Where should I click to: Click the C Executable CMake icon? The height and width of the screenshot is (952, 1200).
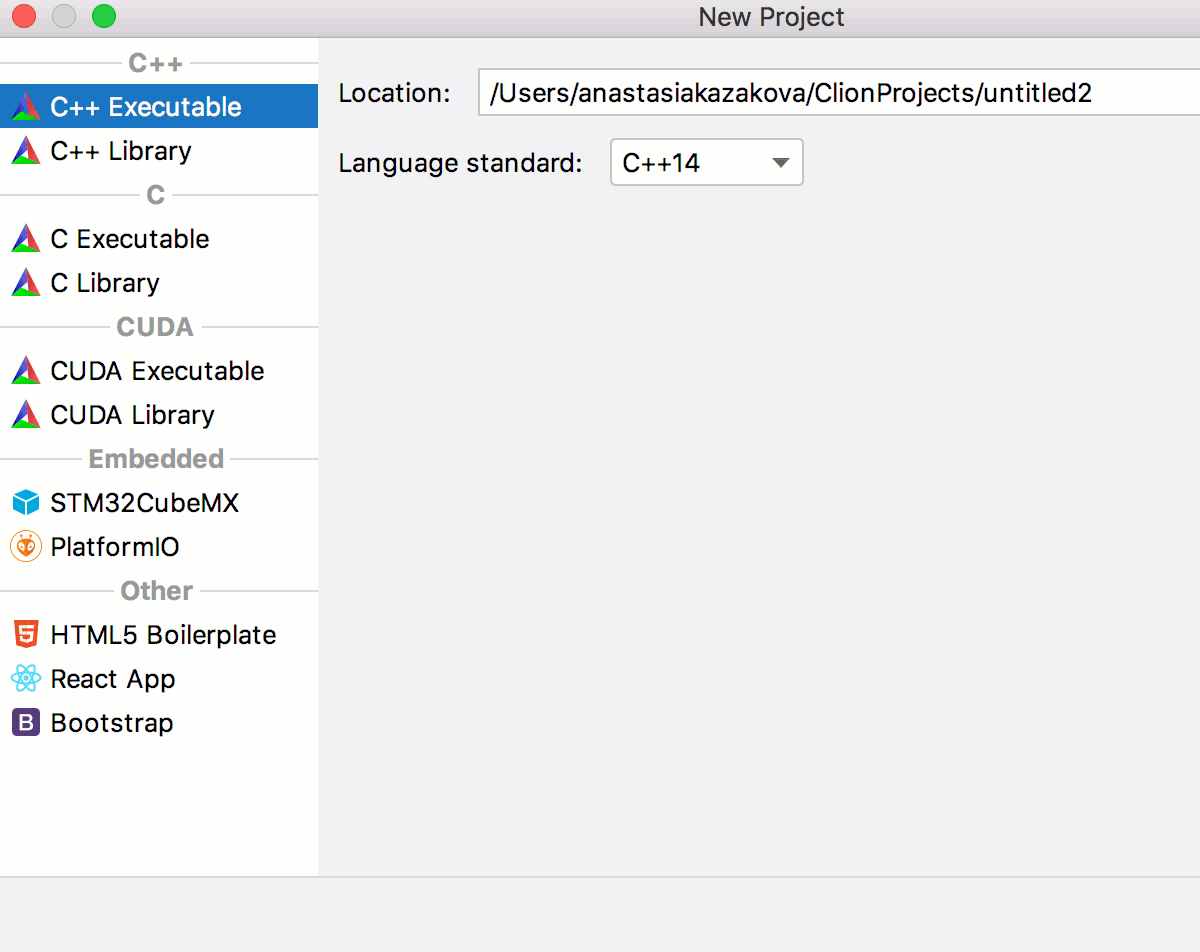[26, 238]
